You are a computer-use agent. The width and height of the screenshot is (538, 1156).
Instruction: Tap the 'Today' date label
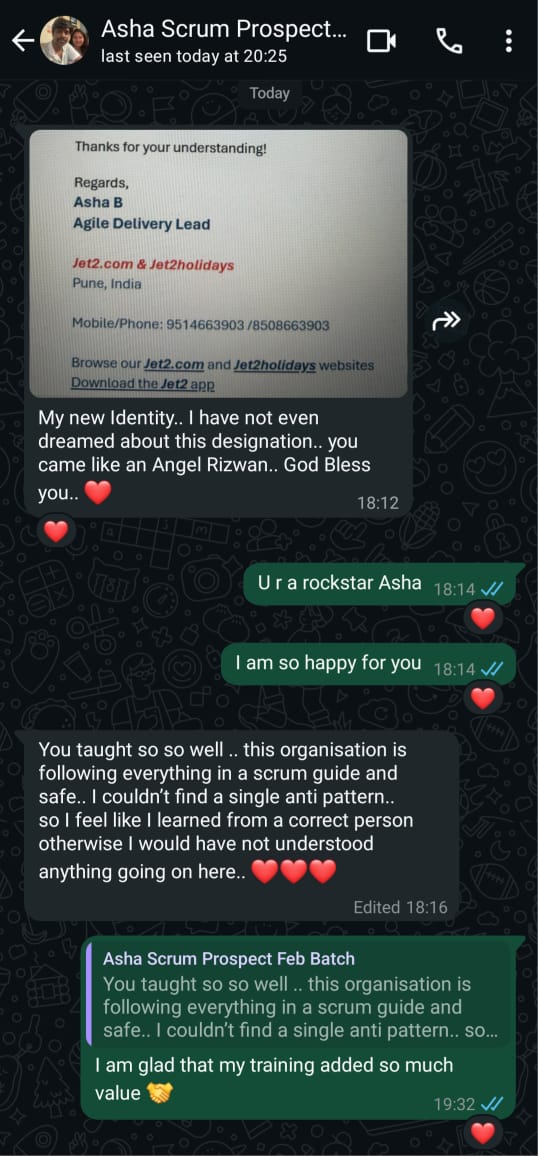[269, 93]
